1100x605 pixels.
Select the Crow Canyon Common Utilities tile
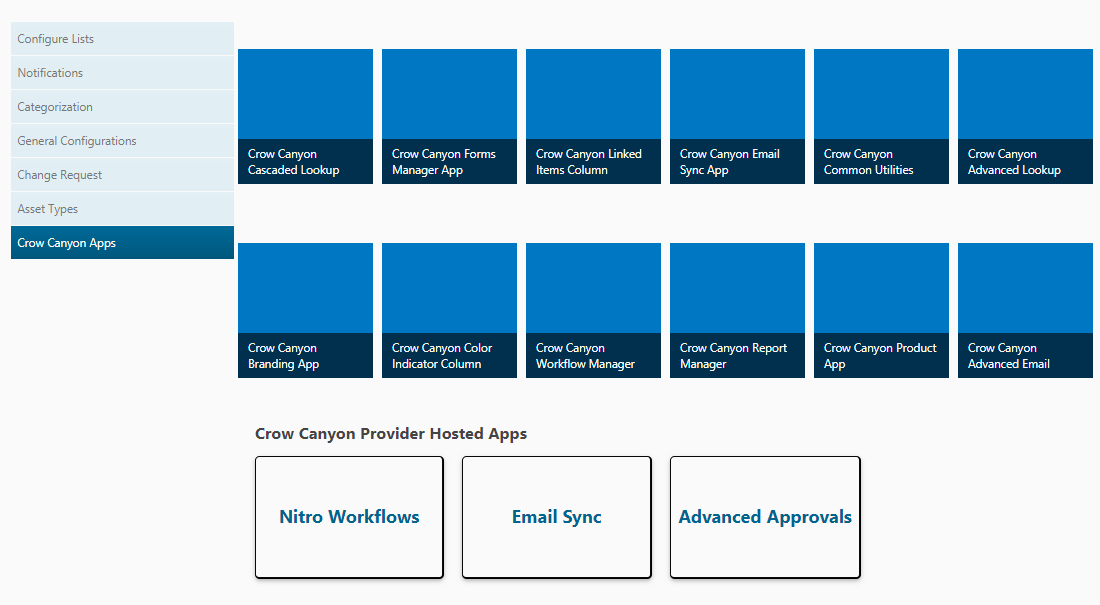(881, 117)
